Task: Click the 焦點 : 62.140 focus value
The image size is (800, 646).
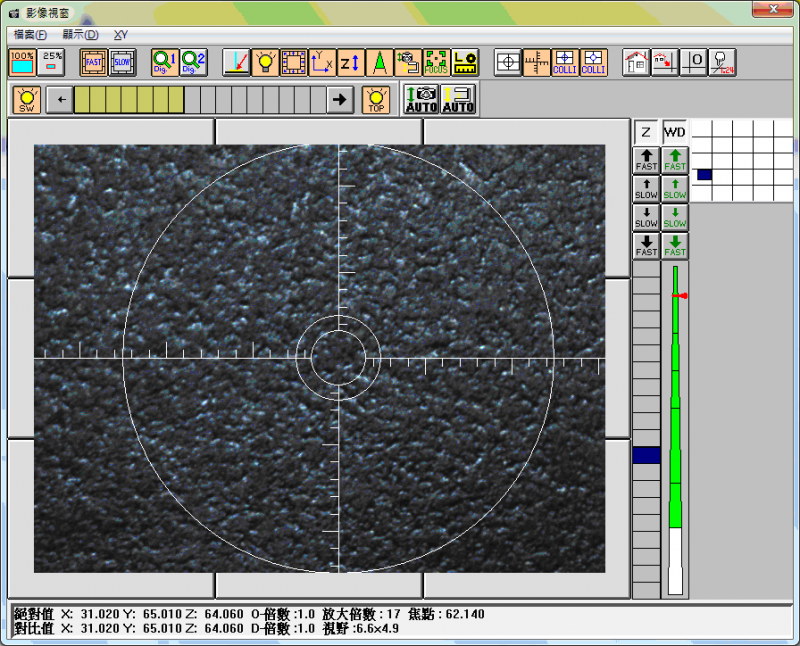Action: [x=446, y=614]
